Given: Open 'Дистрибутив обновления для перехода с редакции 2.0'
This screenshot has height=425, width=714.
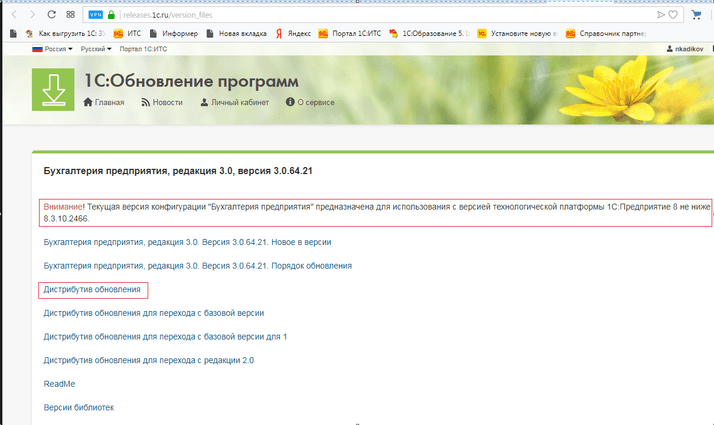Looking at the screenshot, I should 149,360.
